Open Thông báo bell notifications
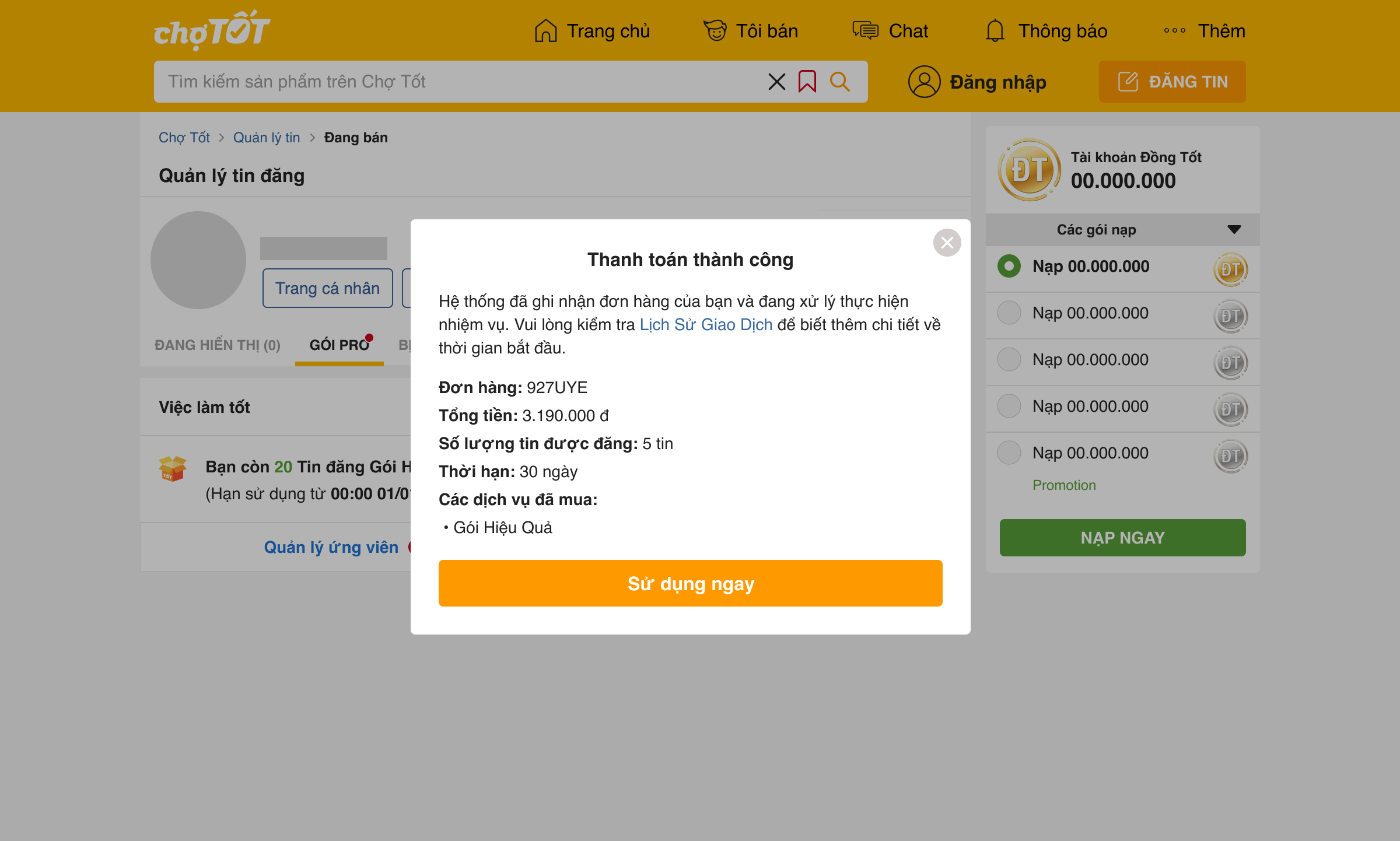The image size is (1400, 841). point(995,31)
